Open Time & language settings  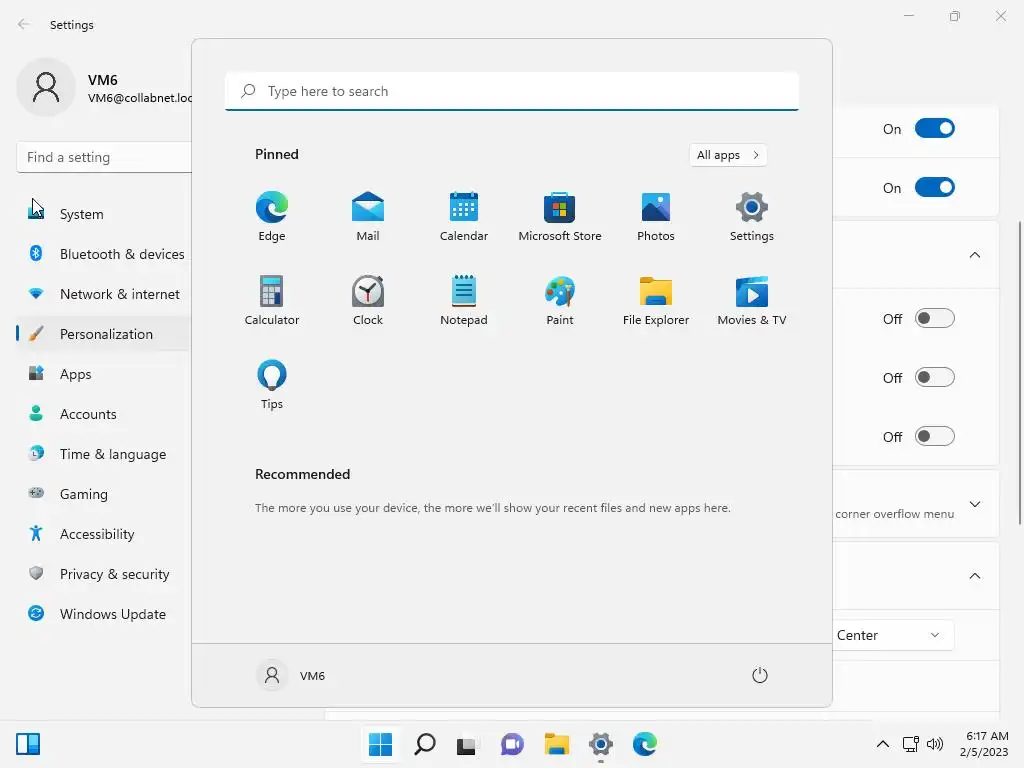(x=103, y=454)
